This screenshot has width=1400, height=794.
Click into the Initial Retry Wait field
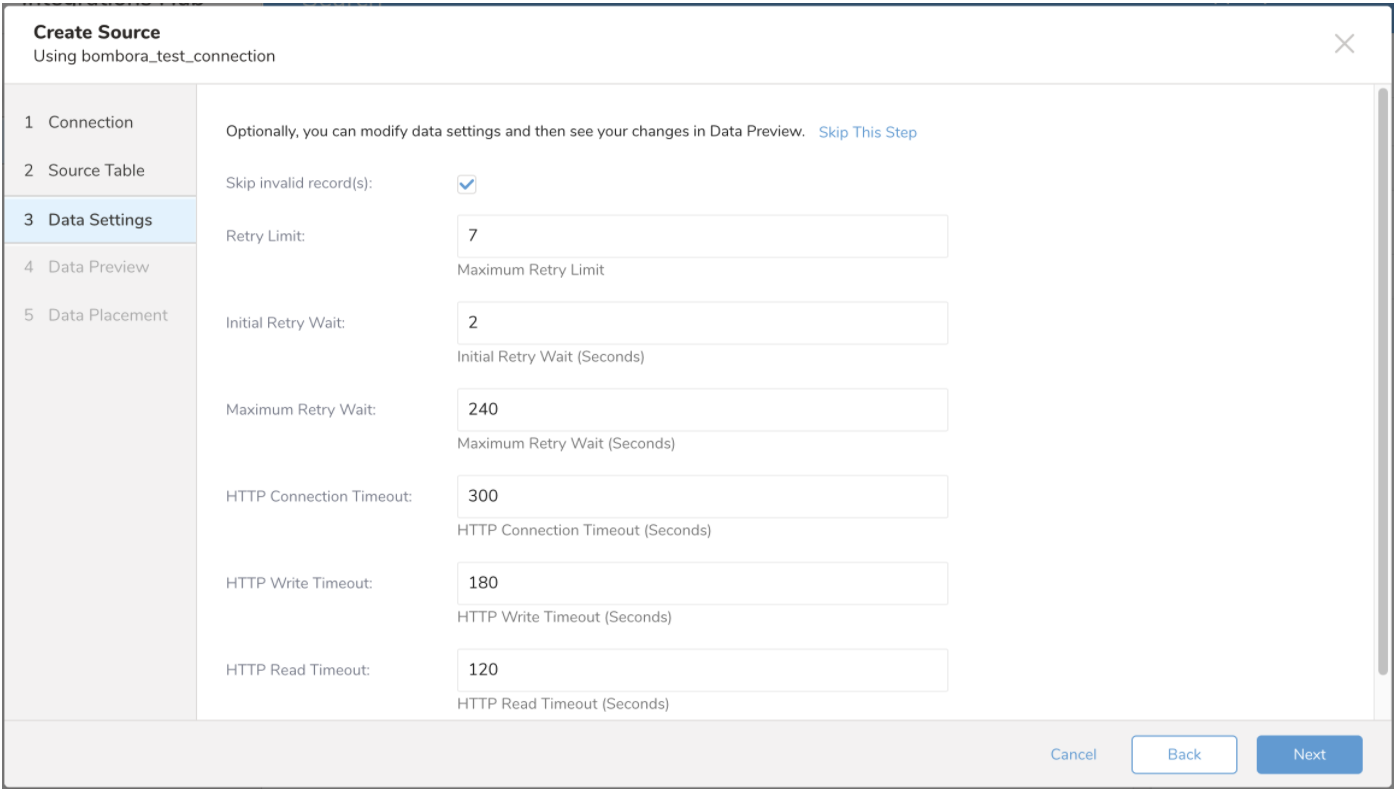pyautogui.click(x=702, y=323)
